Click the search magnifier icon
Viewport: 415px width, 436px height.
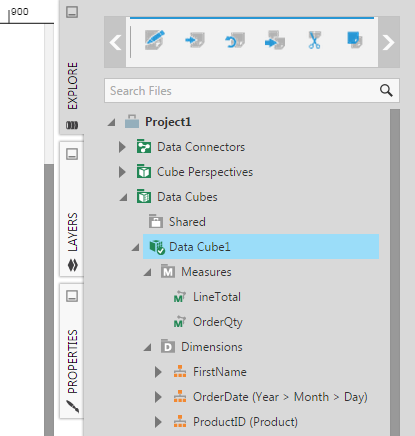(386, 90)
